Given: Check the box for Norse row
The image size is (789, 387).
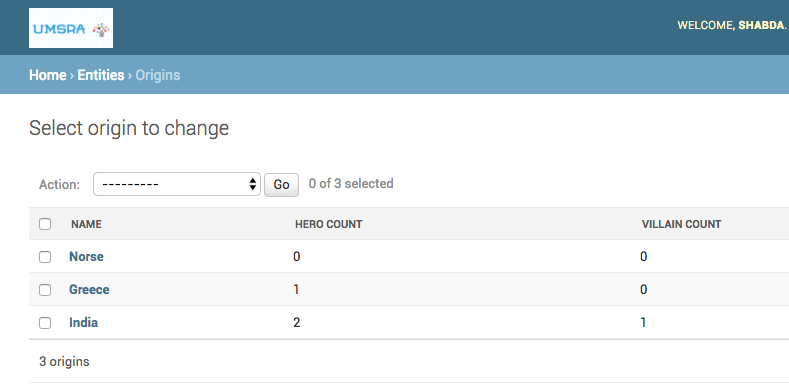Looking at the screenshot, I should click(45, 257).
